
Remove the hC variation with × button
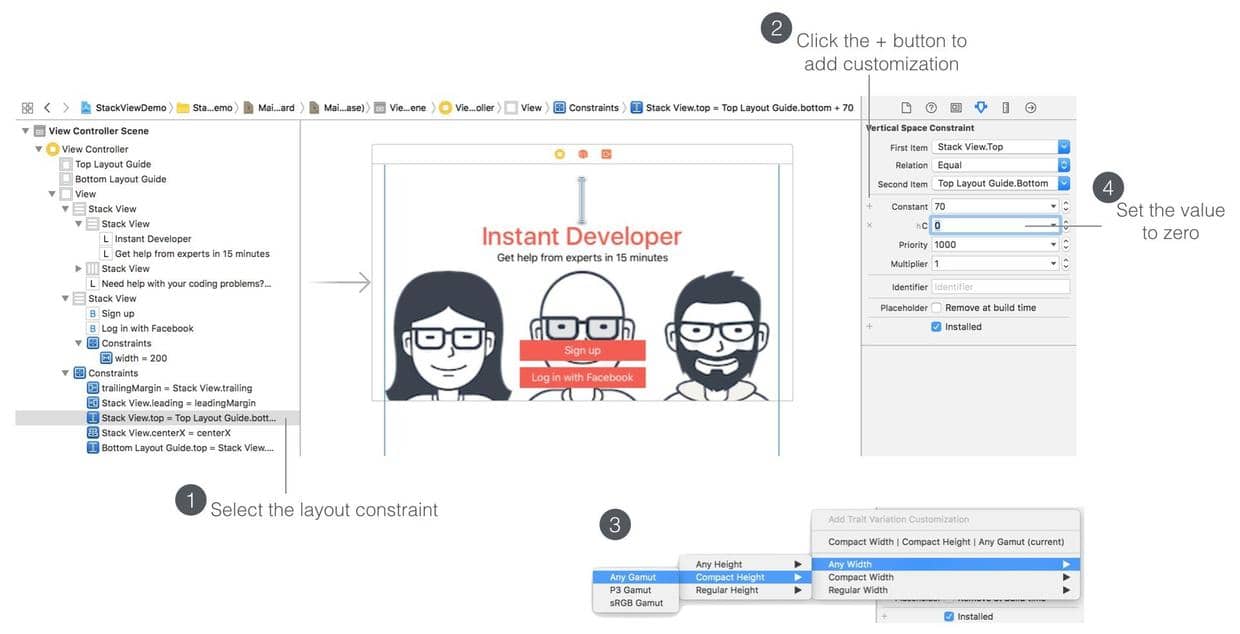tap(869, 226)
